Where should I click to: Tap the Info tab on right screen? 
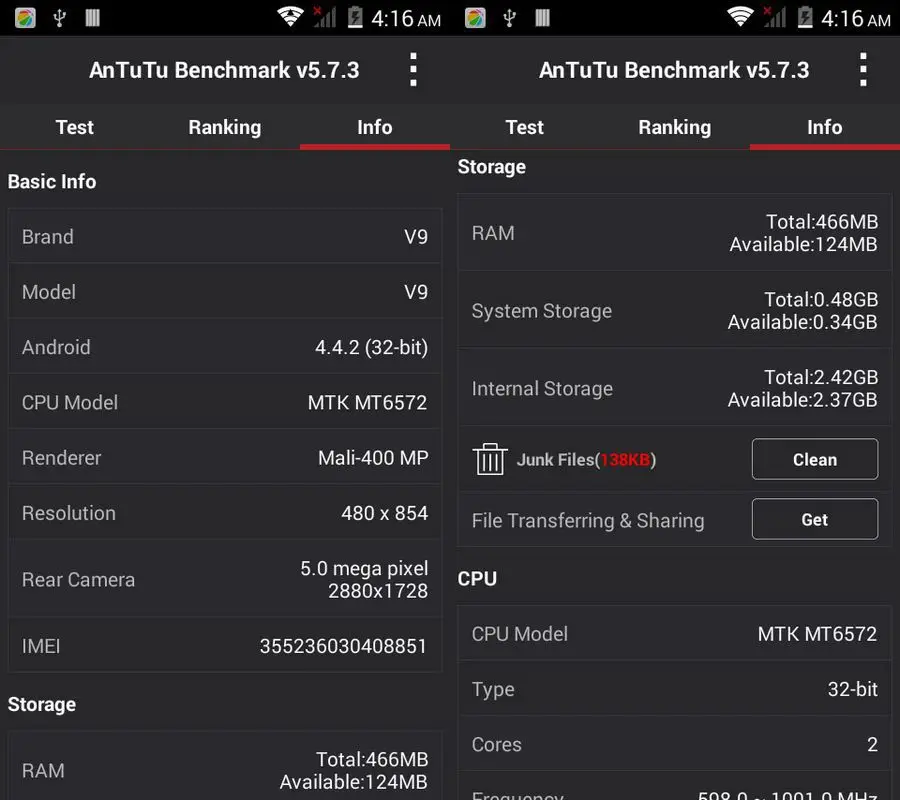click(825, 127)
